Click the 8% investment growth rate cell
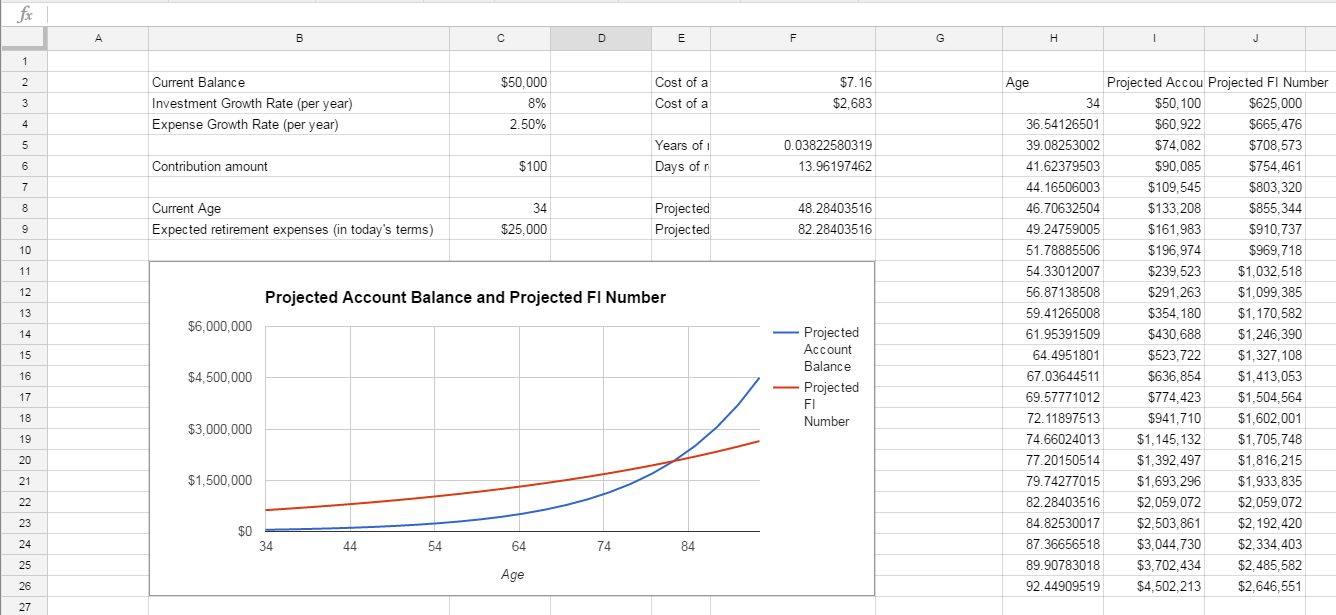The height and width of the screenshot is (615, 1336). [500, 103]
